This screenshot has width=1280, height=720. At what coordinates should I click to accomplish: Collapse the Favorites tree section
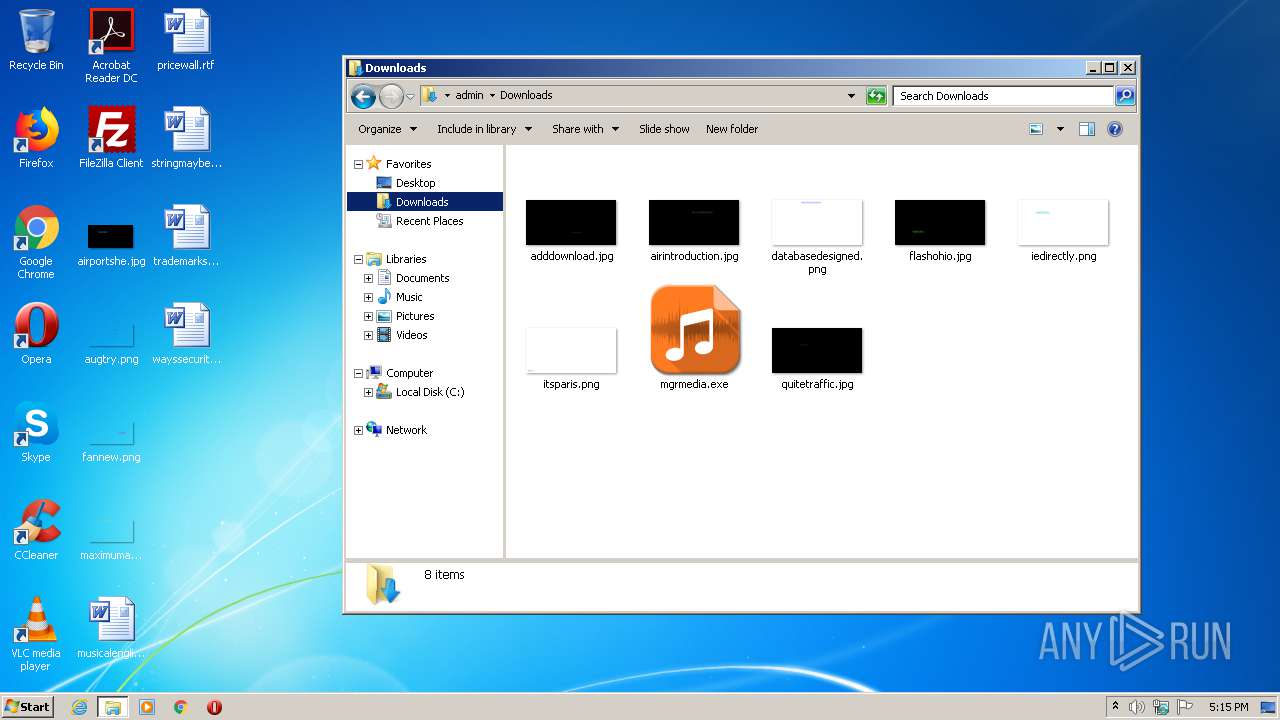click(358, 164)
